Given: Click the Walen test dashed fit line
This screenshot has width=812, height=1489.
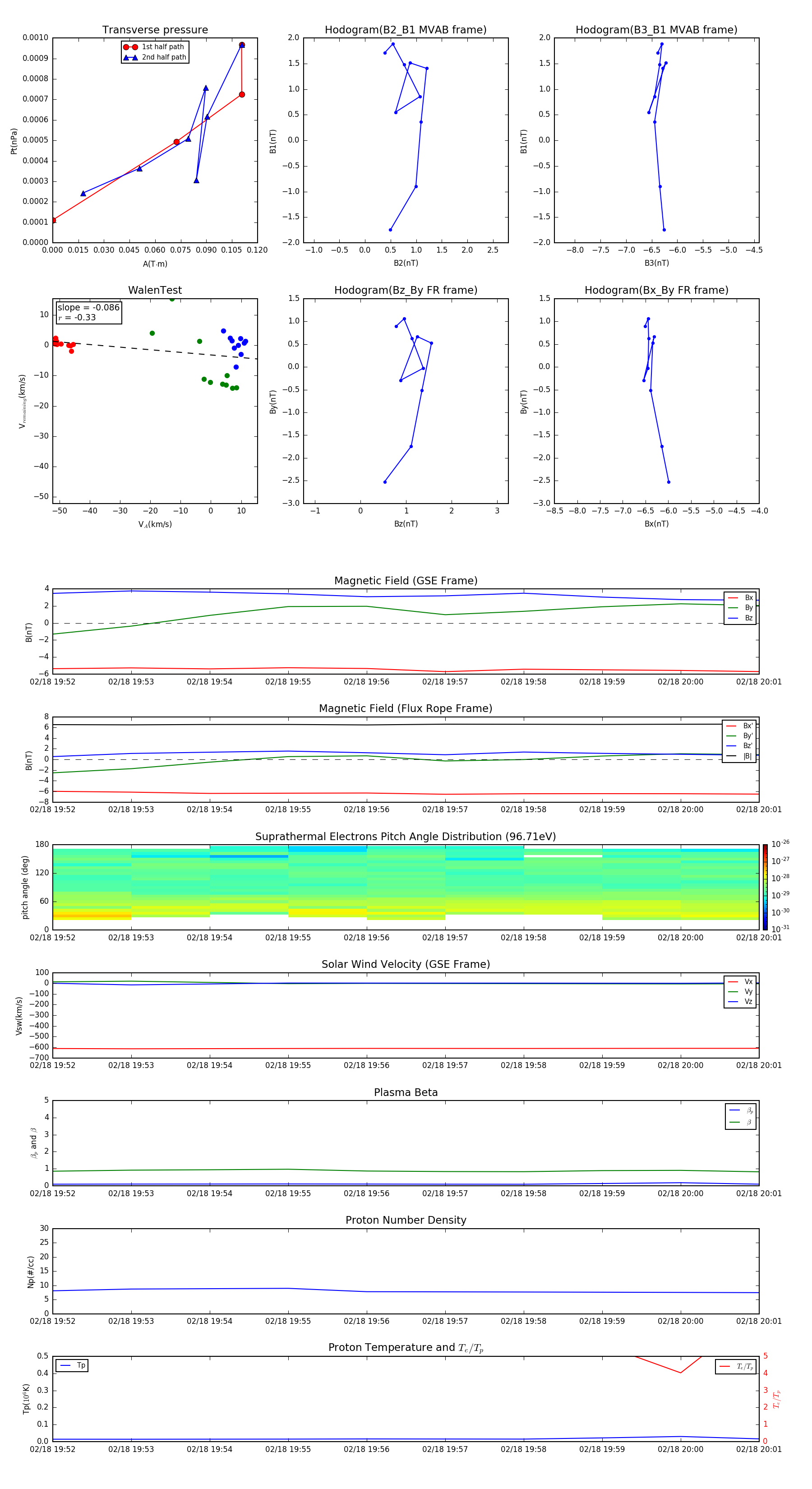Looking at the screenshot, I should (155, 350).
